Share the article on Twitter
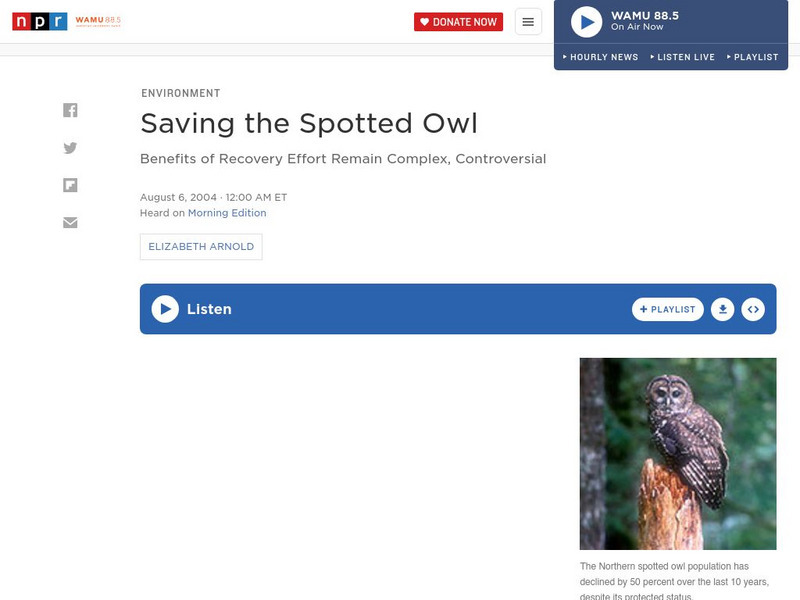This screenshot has height=600, width=800. click(70, 148)
